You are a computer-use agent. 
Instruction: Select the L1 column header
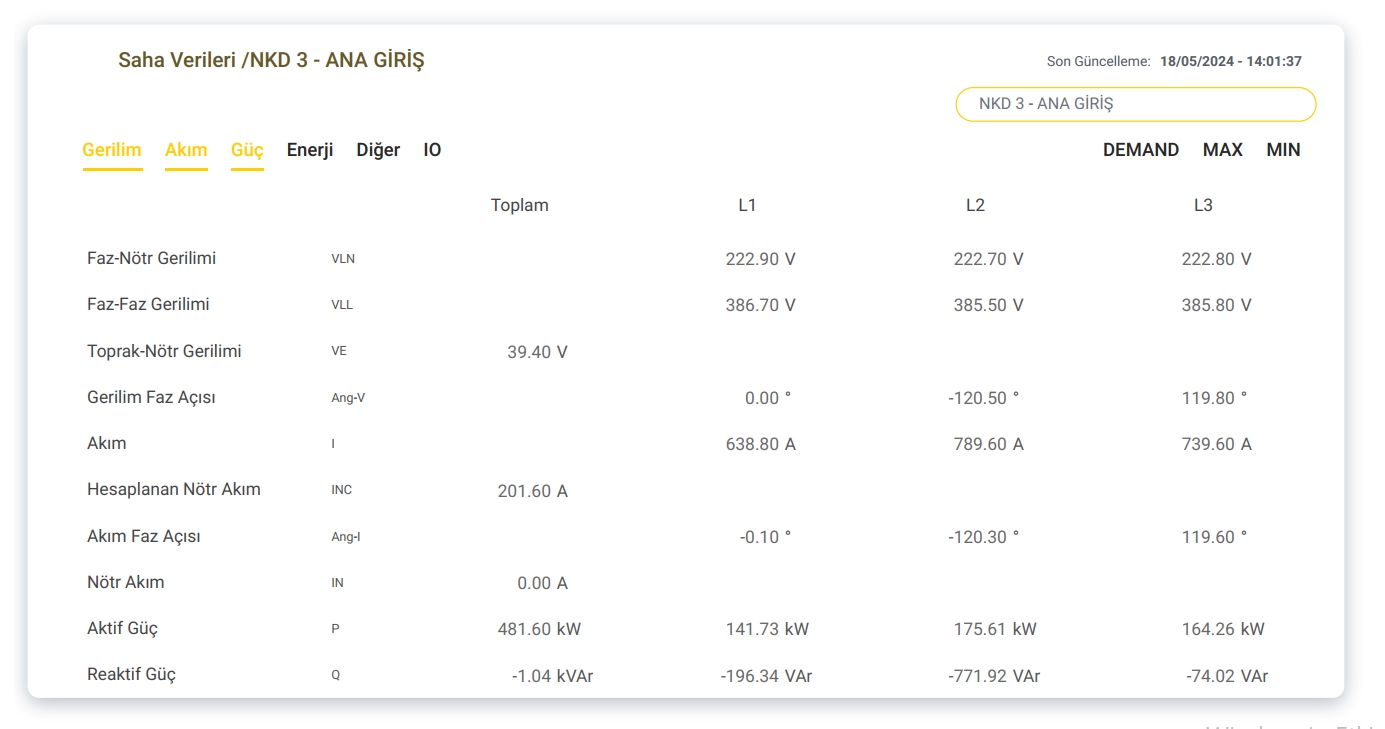point(747,205)
